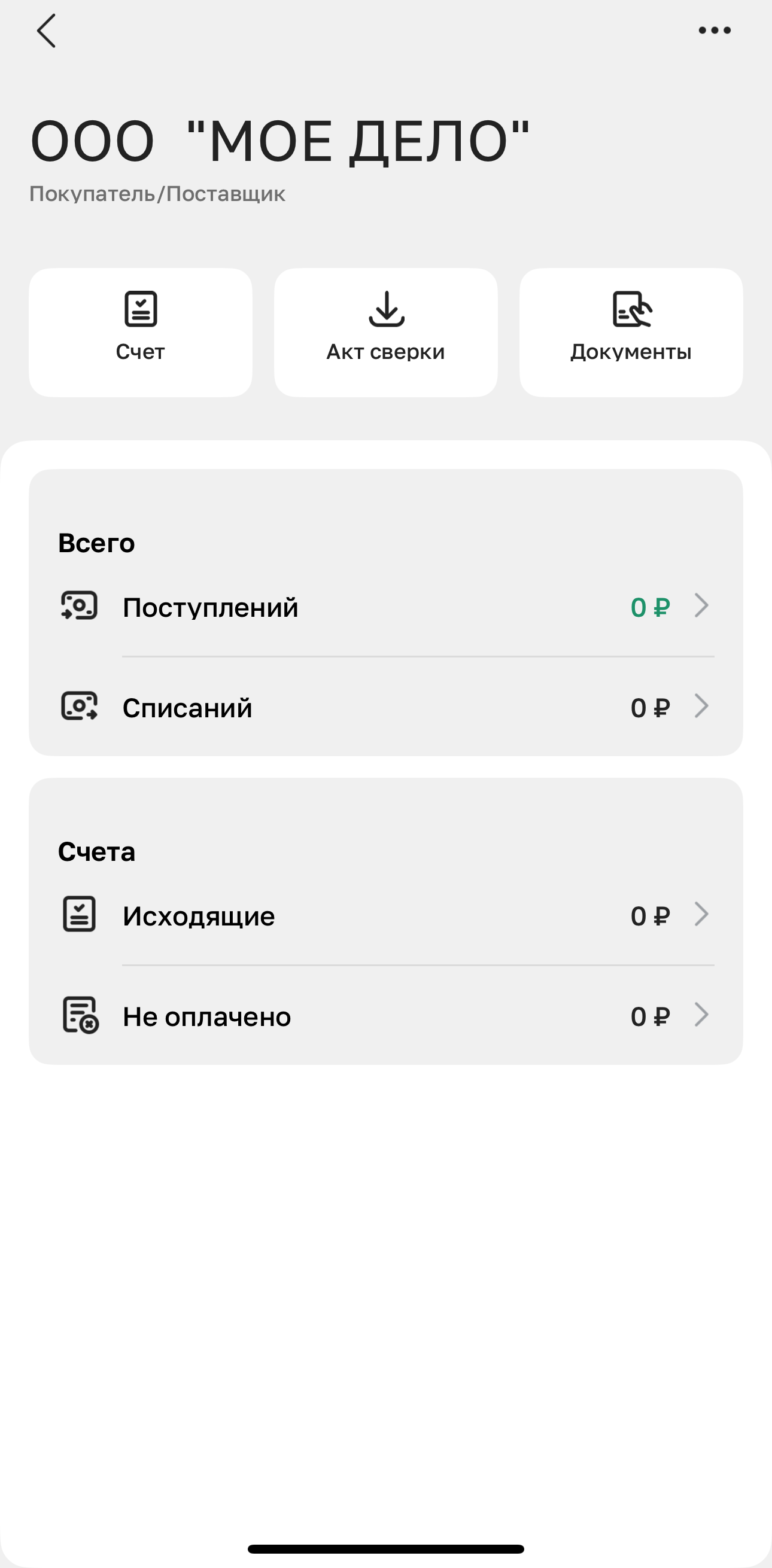Open Не оплачено details using the chevron

701,1015
